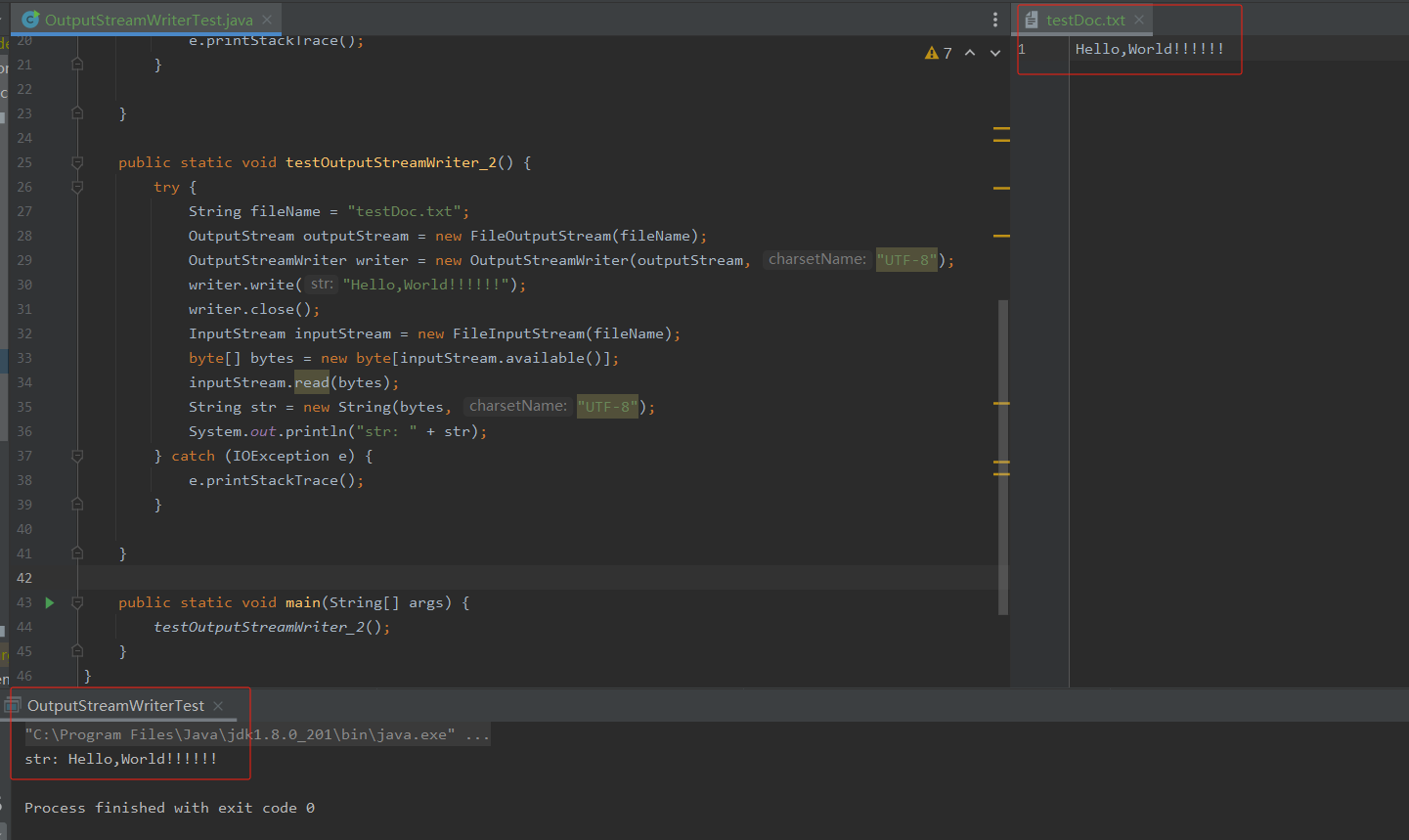1409x840 pixels.
Task: Close the OutputStreamWriterTest run tab
Action: click(218, 706)
